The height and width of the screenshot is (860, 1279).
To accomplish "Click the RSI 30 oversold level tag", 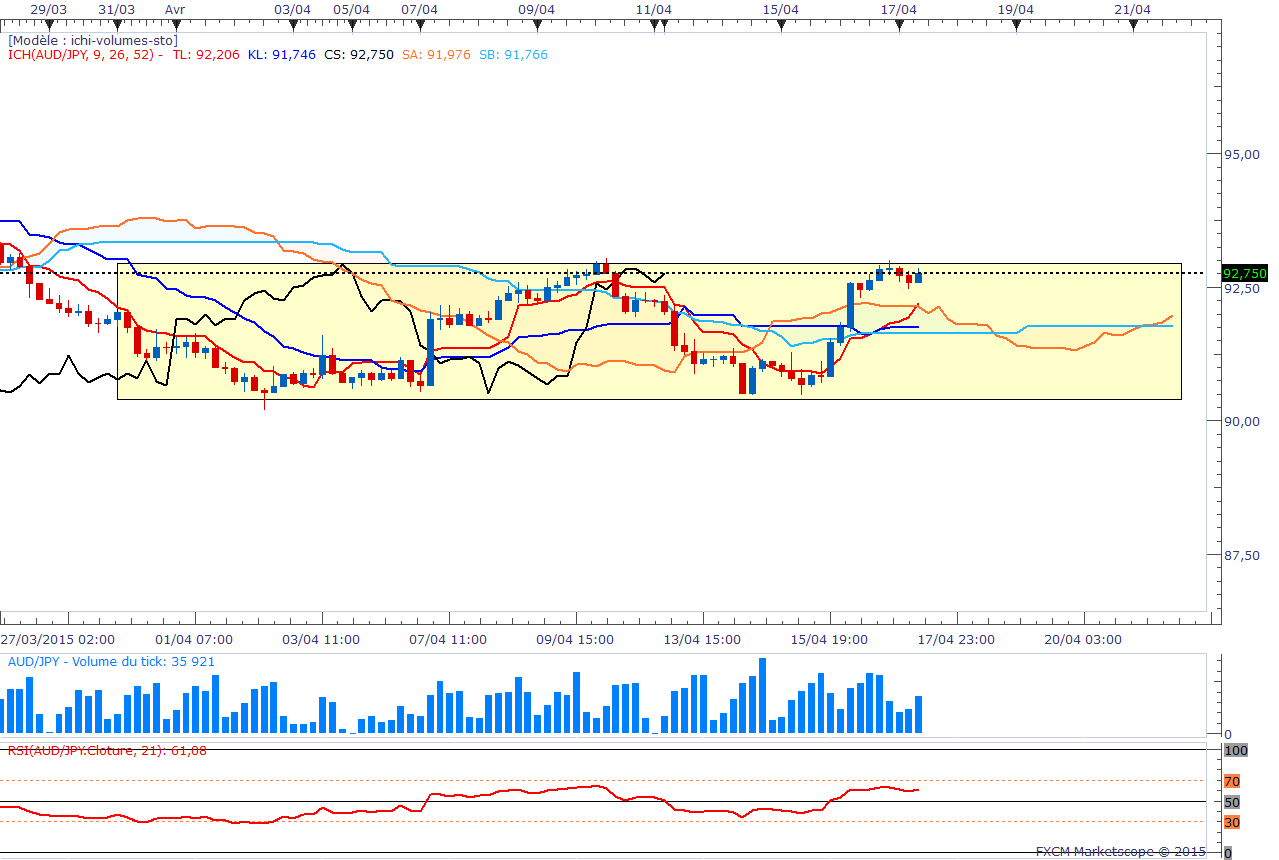I will pyautogui.click(x=1232, y=822).
